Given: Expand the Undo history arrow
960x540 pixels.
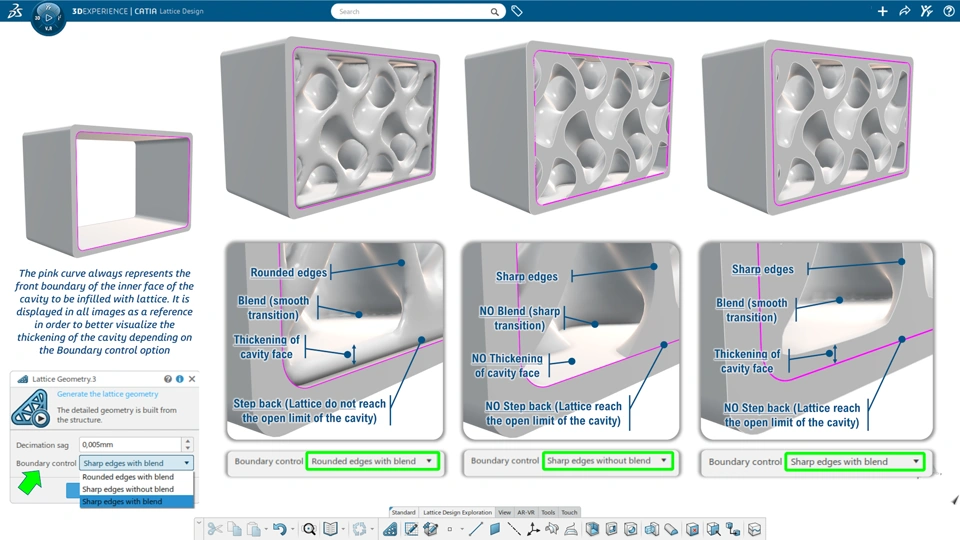Looking at the screenshot, I should [293, 529].
